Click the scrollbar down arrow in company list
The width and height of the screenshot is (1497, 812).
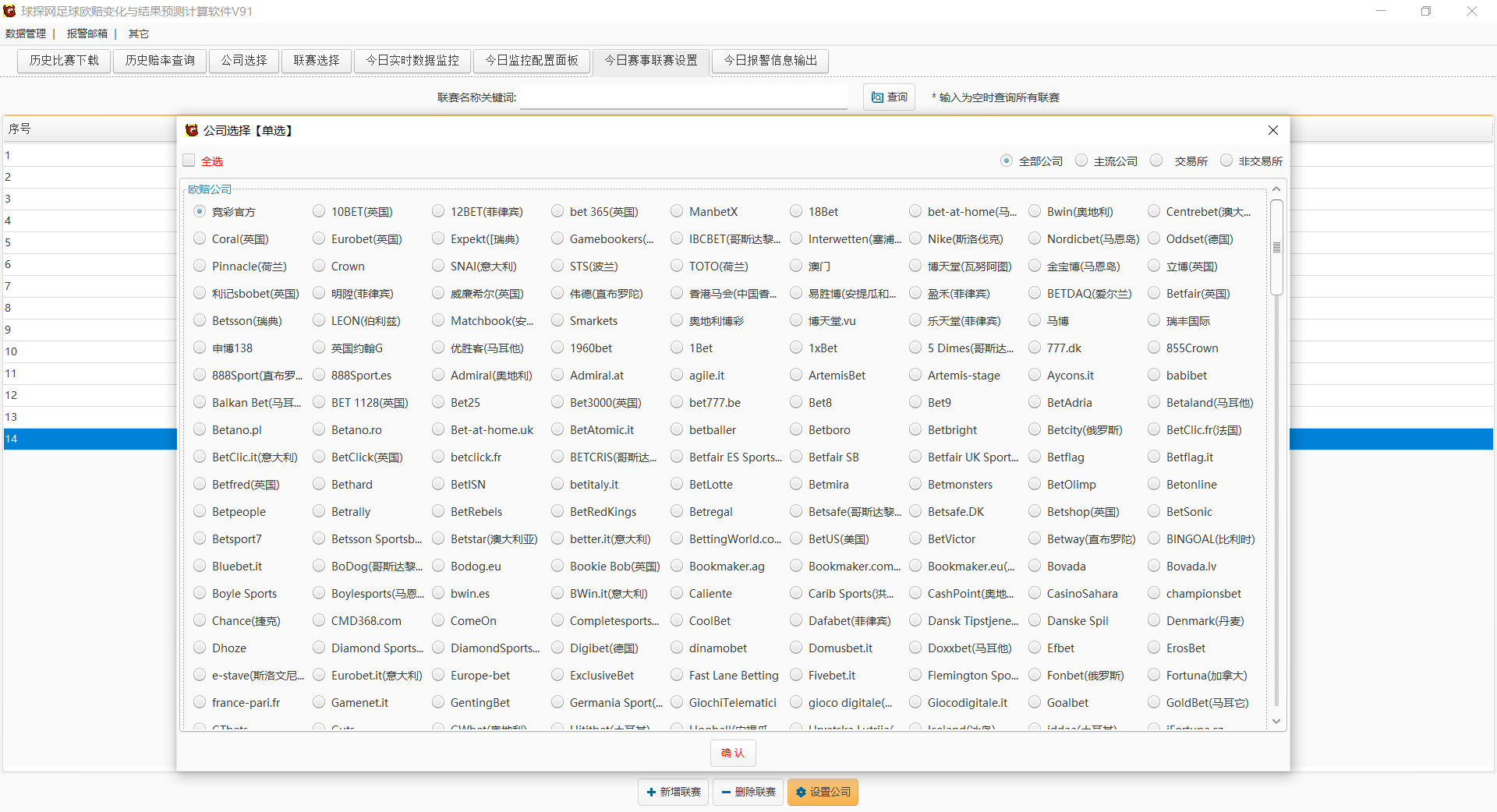1276,722
